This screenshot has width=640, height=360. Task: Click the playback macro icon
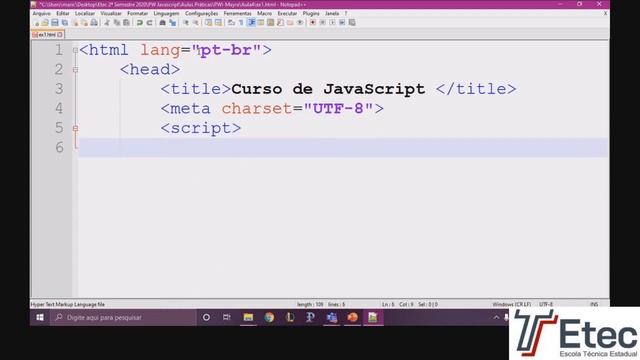point(332,23)
